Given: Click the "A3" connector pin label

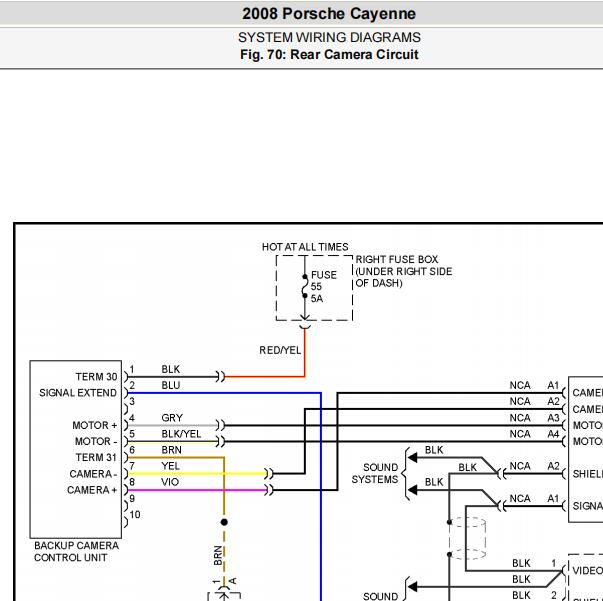Looking at the screenshot, I should tap(553, 418).
